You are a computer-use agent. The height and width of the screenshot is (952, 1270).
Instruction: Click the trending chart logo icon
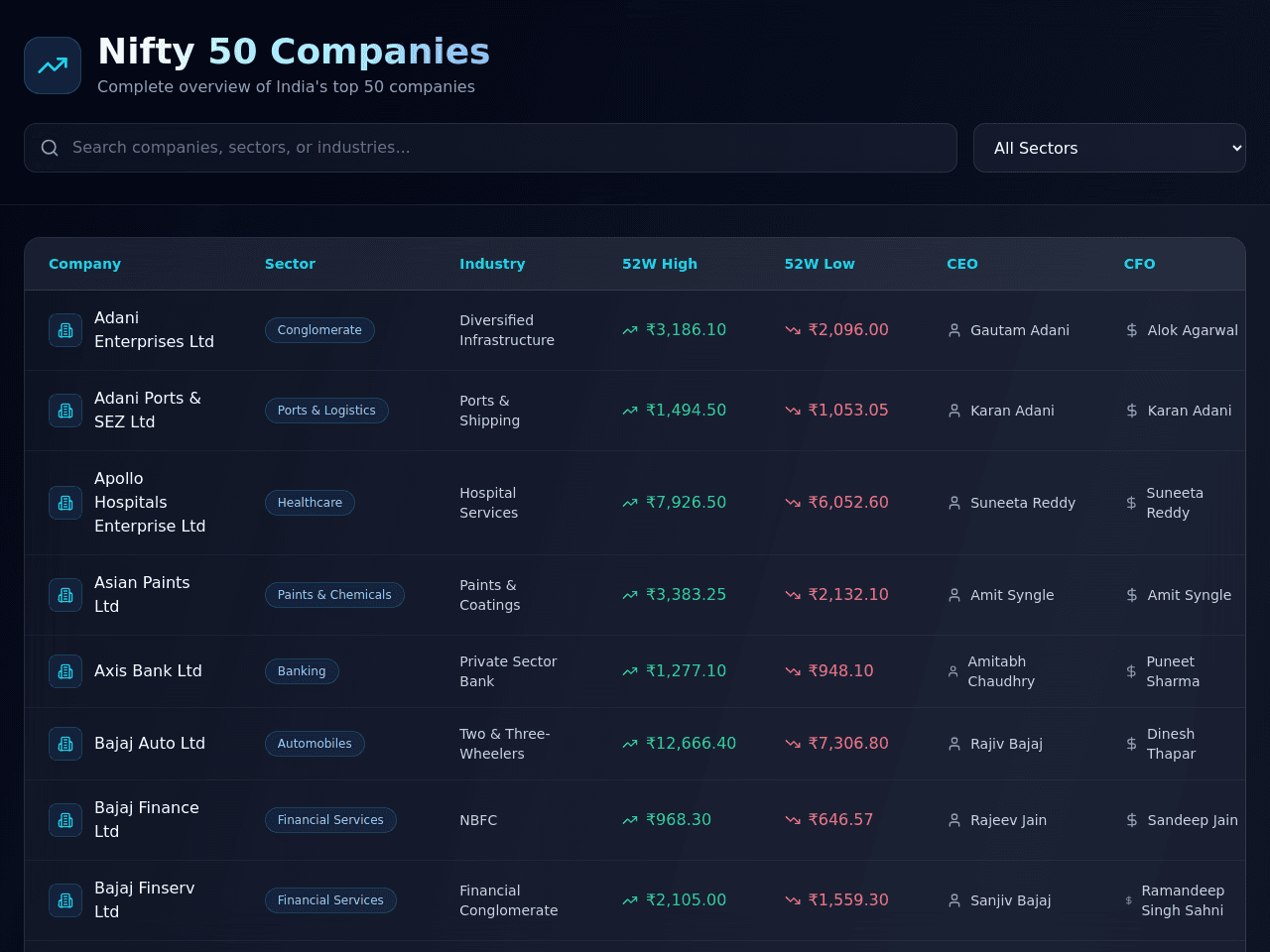coord(53,65)
